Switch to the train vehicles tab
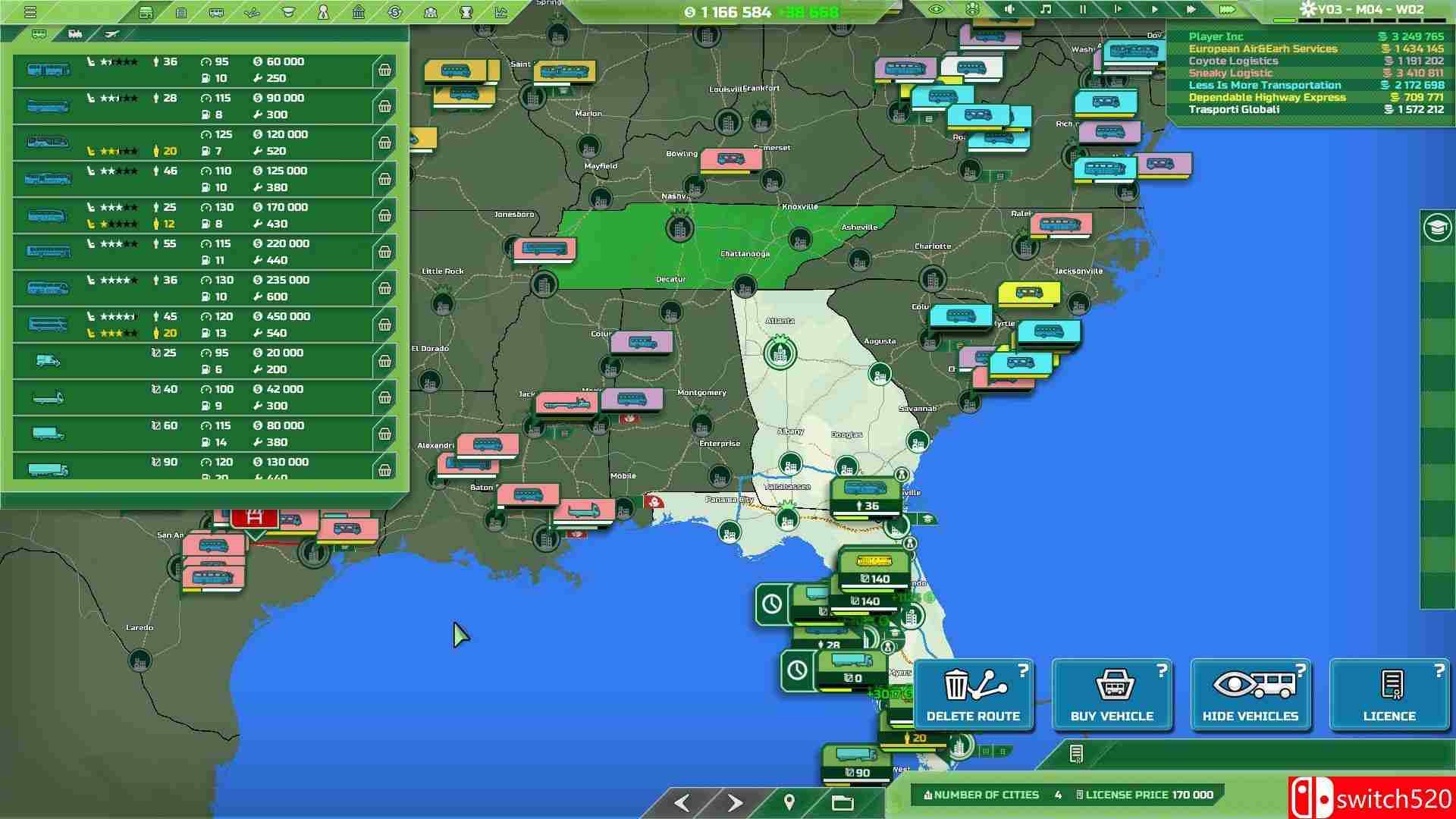Screen dimensions: 1456x819 click(x=75, y=34)
